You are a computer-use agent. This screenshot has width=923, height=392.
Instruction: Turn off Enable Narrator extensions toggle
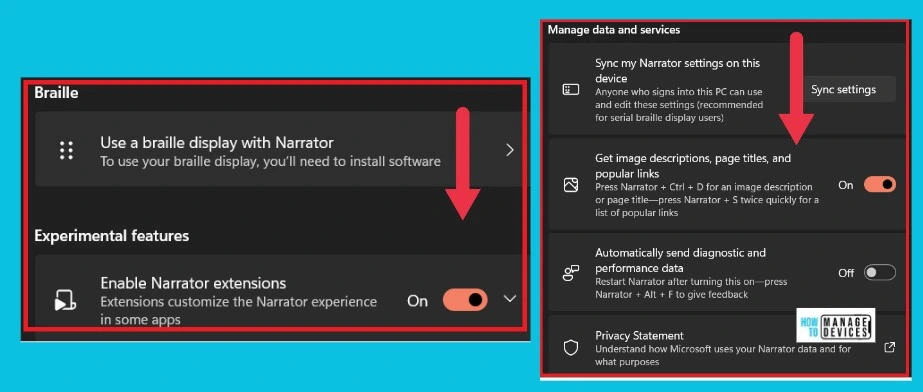click(x=465, y=300)
